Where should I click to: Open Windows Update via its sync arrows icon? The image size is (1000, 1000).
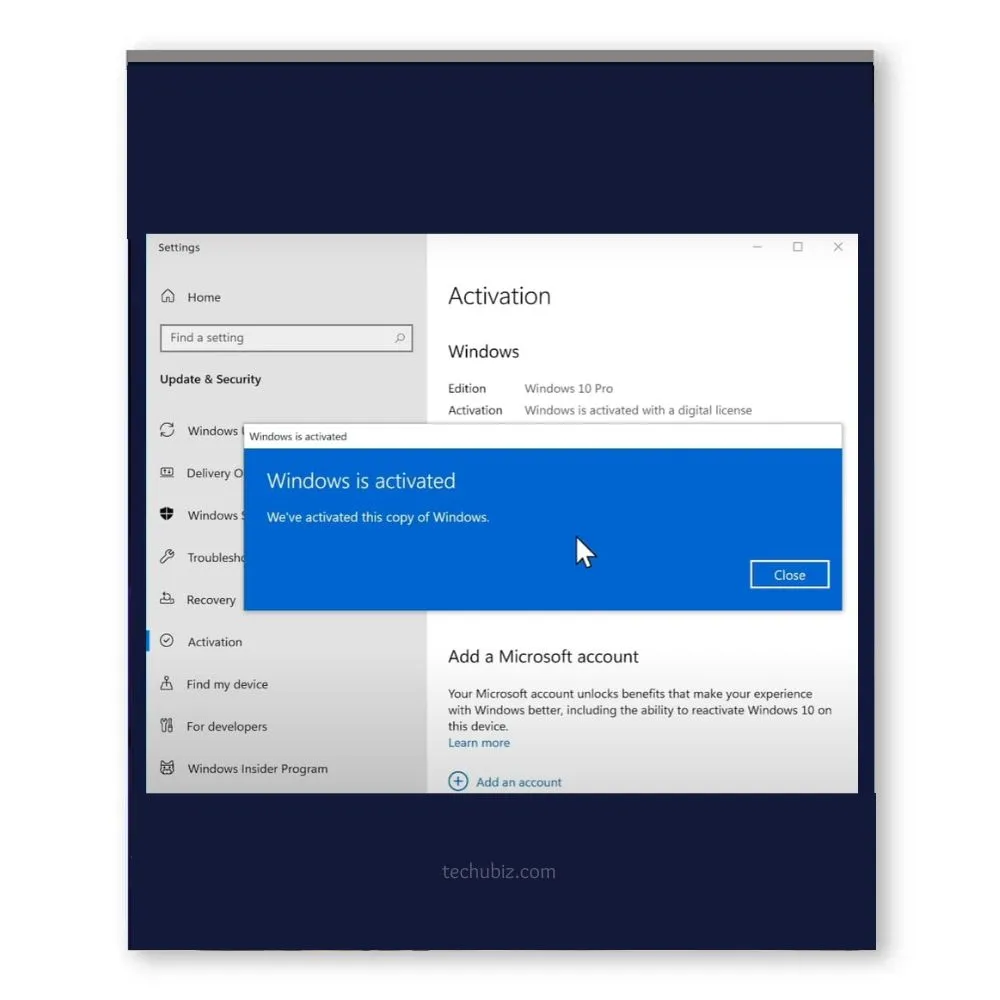pyautogui.click(x=167, y=430)
